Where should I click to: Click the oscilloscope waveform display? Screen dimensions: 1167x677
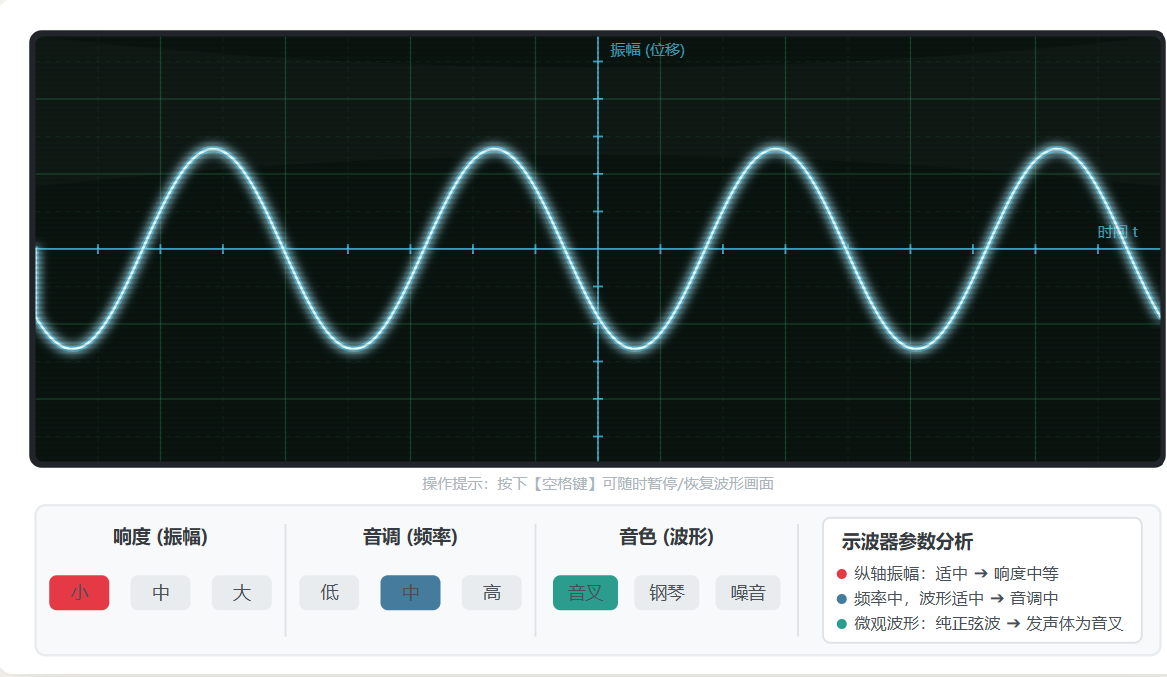point(597,248)
